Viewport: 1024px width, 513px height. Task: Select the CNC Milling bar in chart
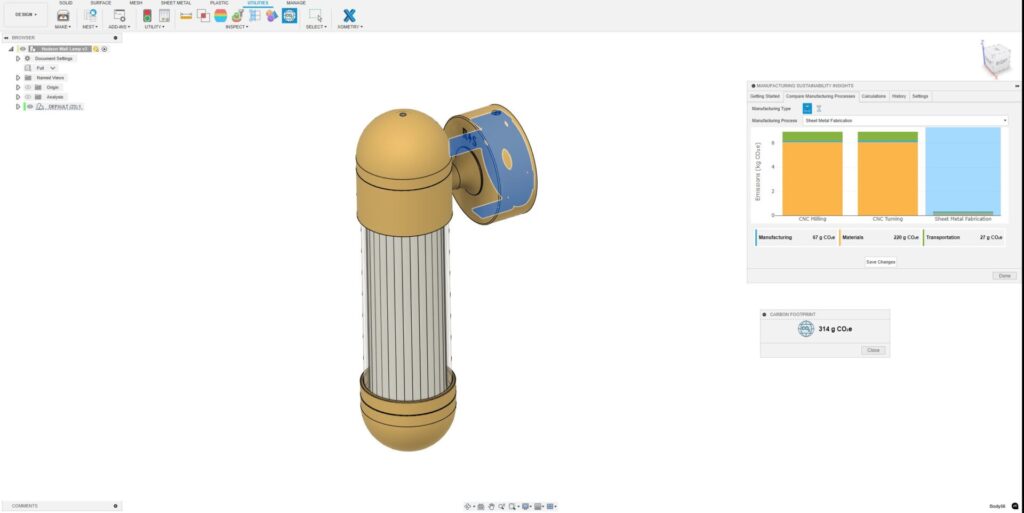coord(812,174)
